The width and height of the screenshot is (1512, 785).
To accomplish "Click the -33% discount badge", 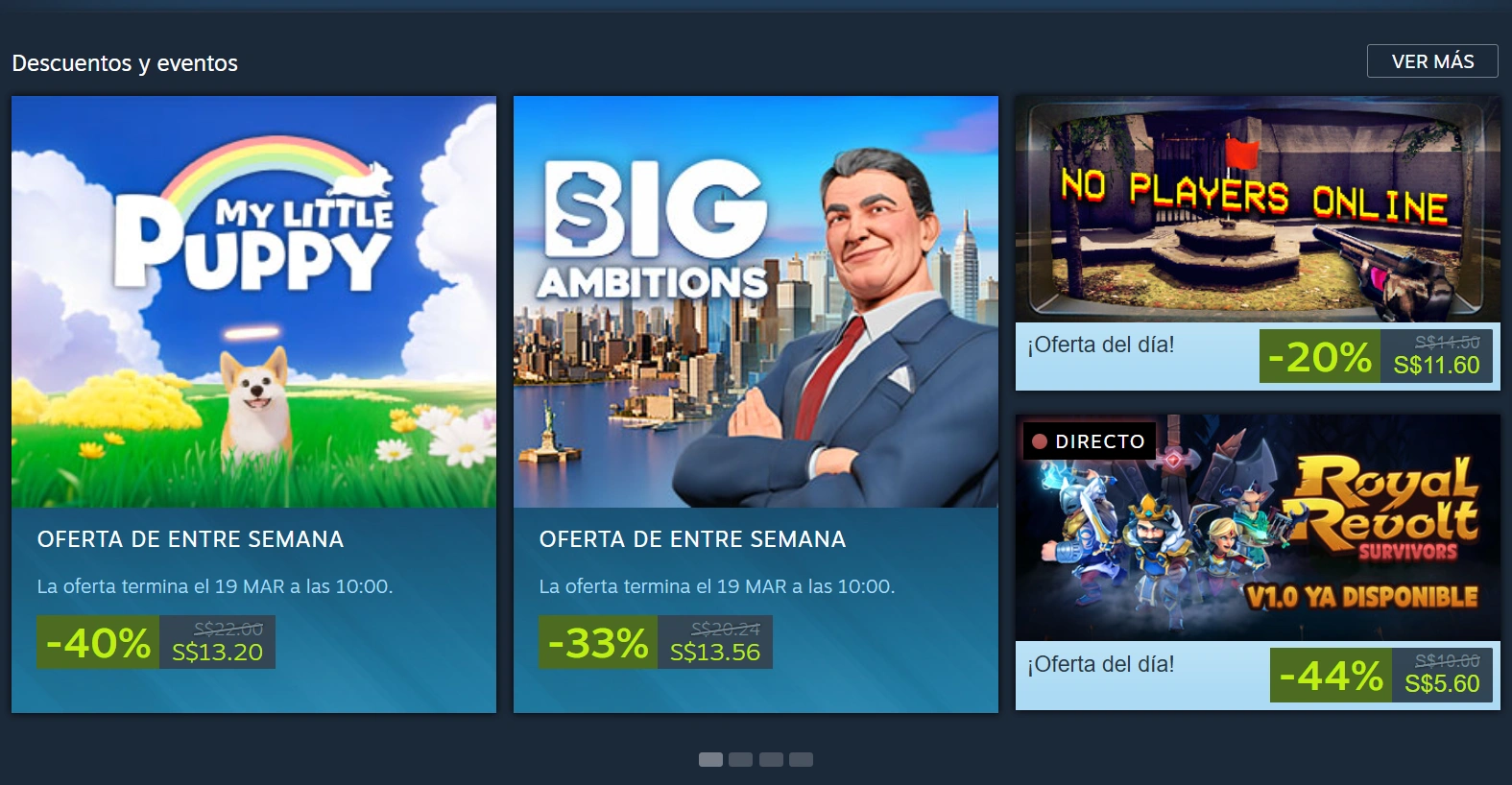I will click(598, 642).
